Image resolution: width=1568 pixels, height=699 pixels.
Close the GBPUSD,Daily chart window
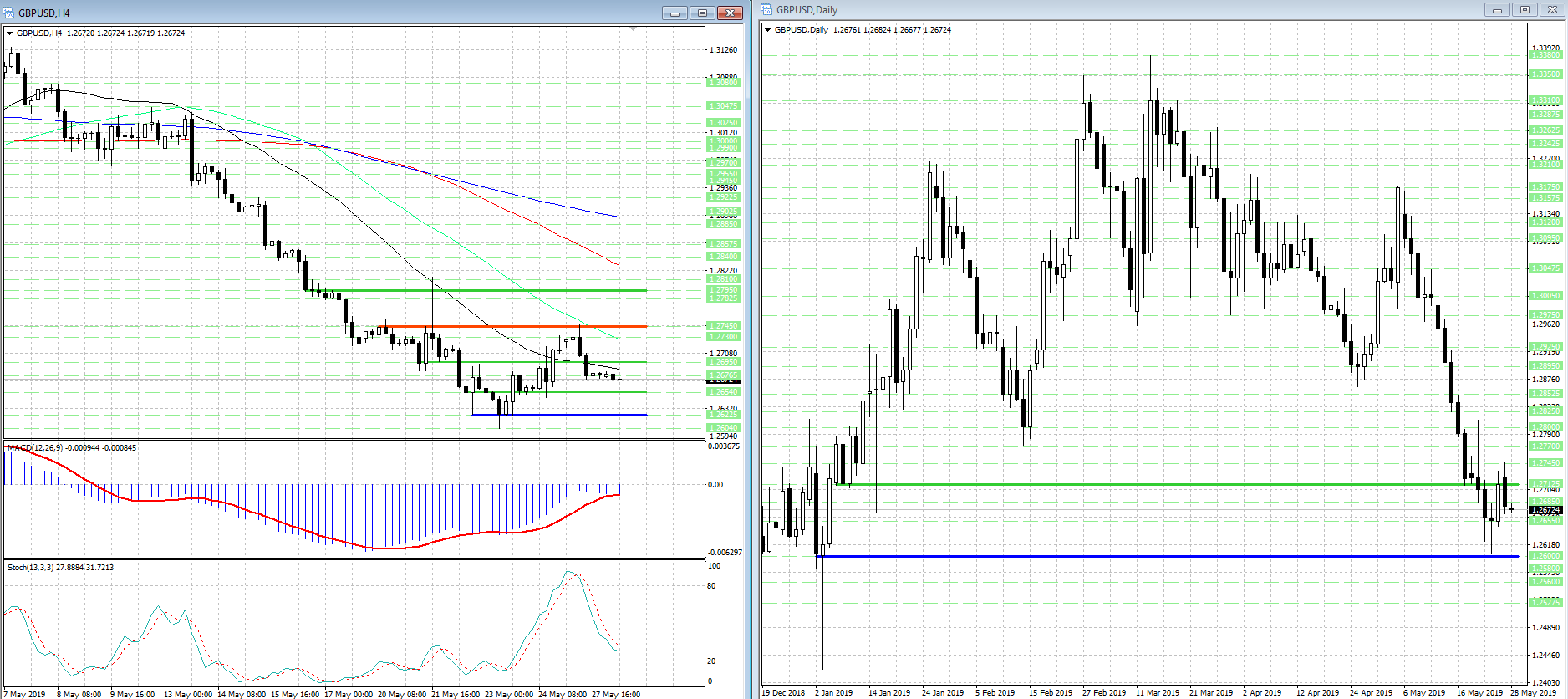click(1552, 10)
